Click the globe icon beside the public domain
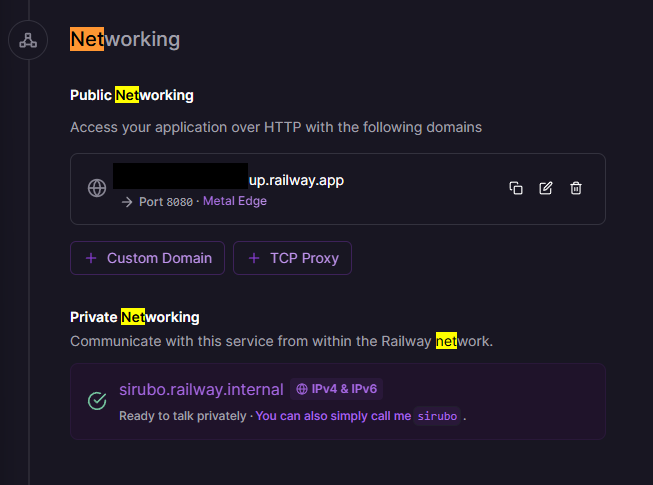This screenshot has width=653, height=485. (97, 189)
